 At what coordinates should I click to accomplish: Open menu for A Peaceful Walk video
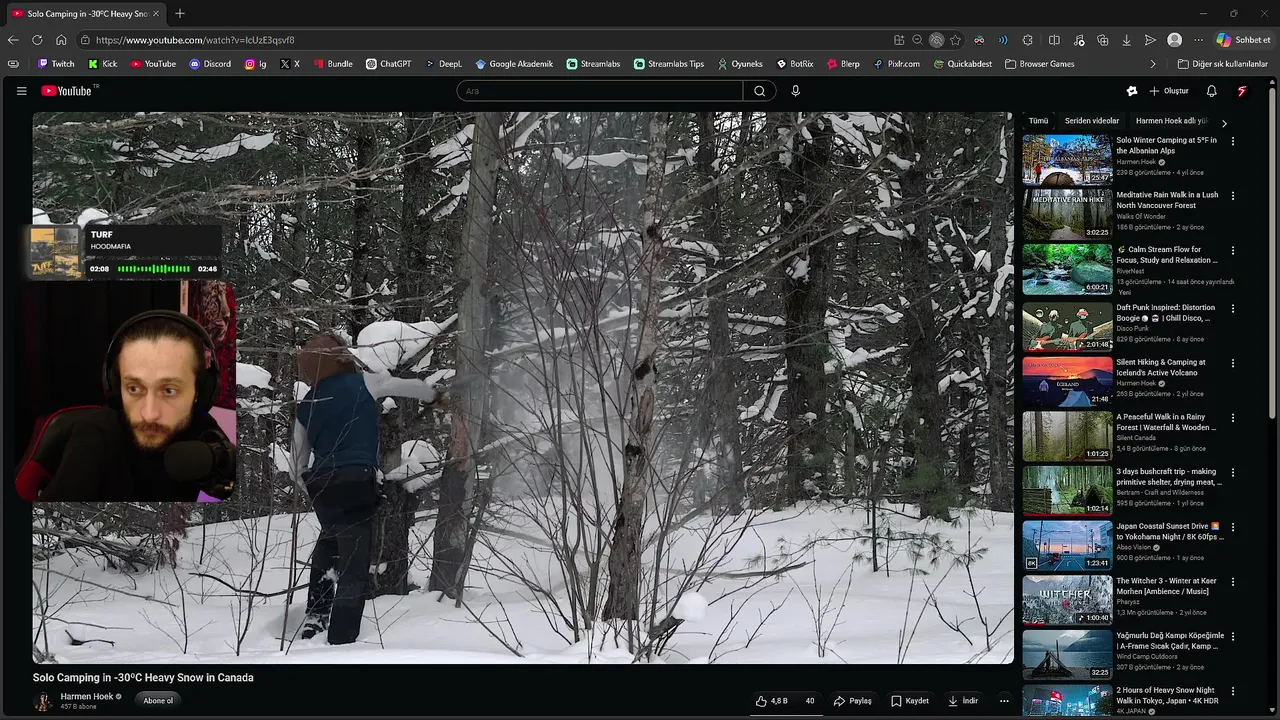(x=1232, y=418)
